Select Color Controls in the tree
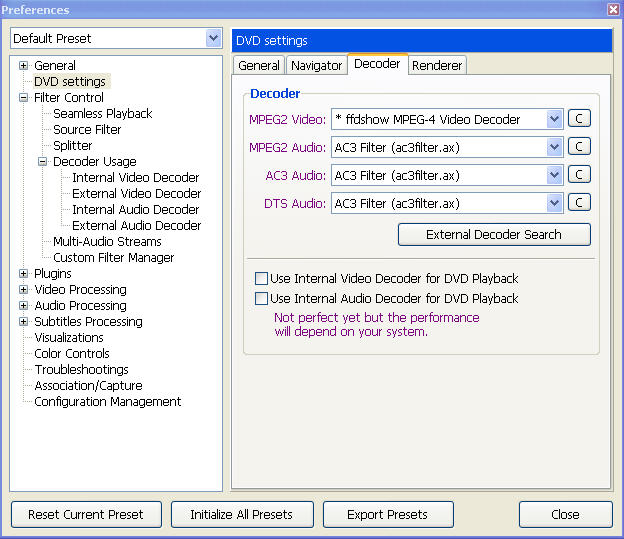Viewport: 624px width, 539px height. click(72, 354)
